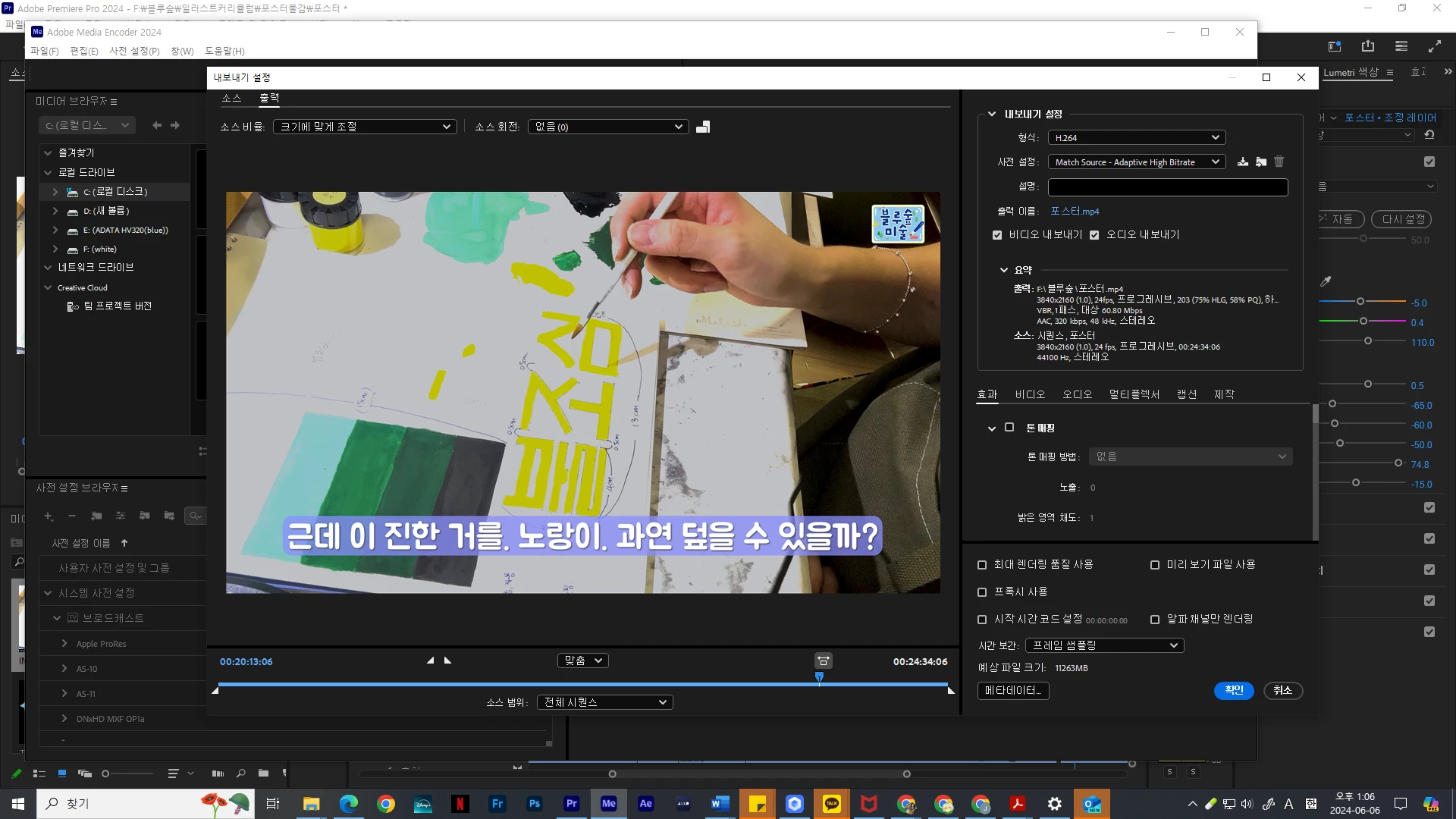The height and width of the screenshot is (819, 1456).
Task: Uncheck the 비디오 내보내기 checkbox
Action: [997, 235]
